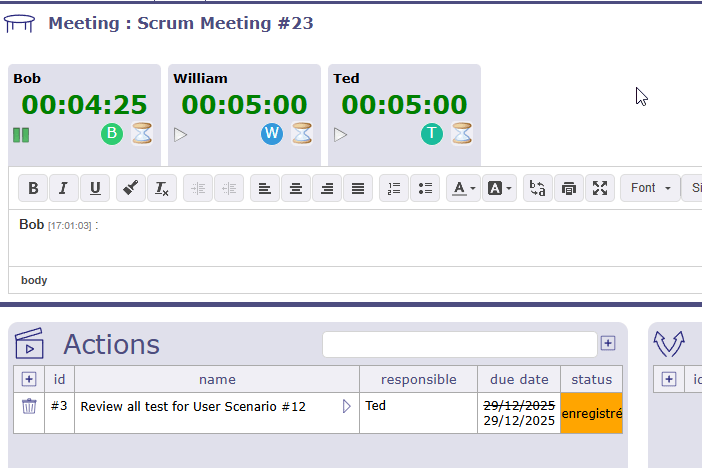Click Ted's hourglass icon
Image resolution: width=702 pixels, height=468 pixels.
click(x=462, y=134)
